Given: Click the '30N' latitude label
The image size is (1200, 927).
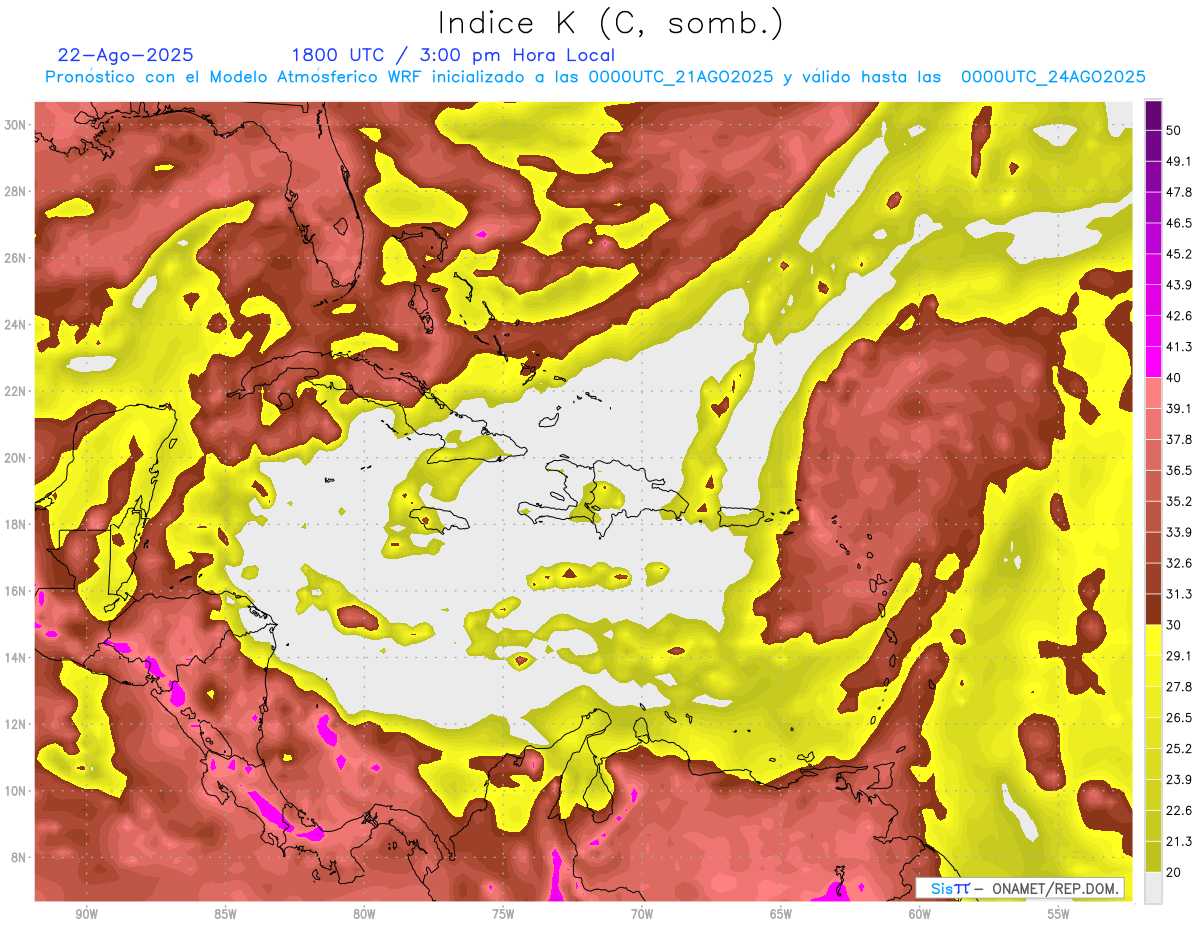Looking at the screenshot, I should click(16, 125).
